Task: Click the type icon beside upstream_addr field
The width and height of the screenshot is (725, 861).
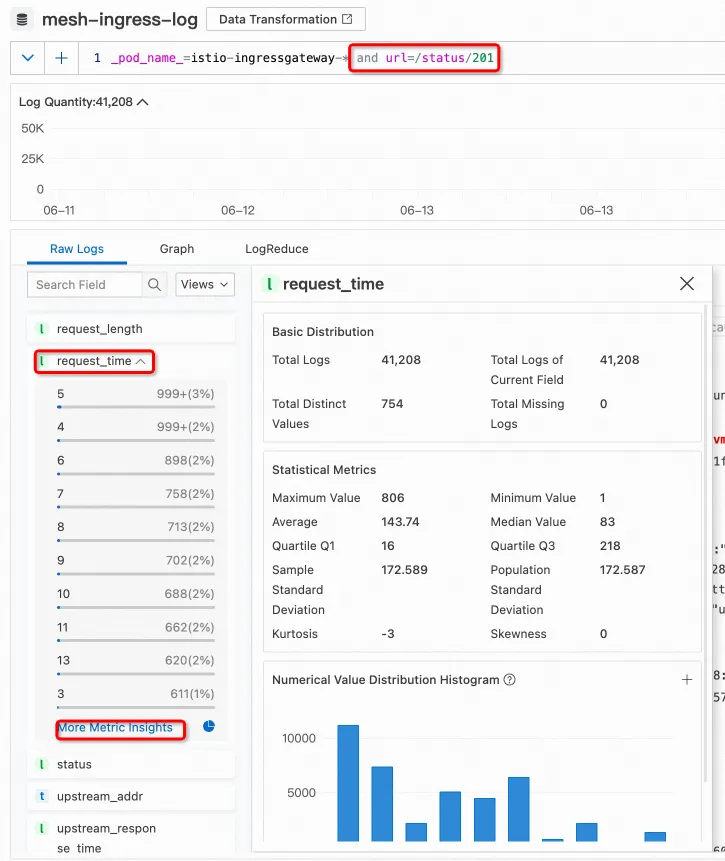Action: click(x=41, y=797)
